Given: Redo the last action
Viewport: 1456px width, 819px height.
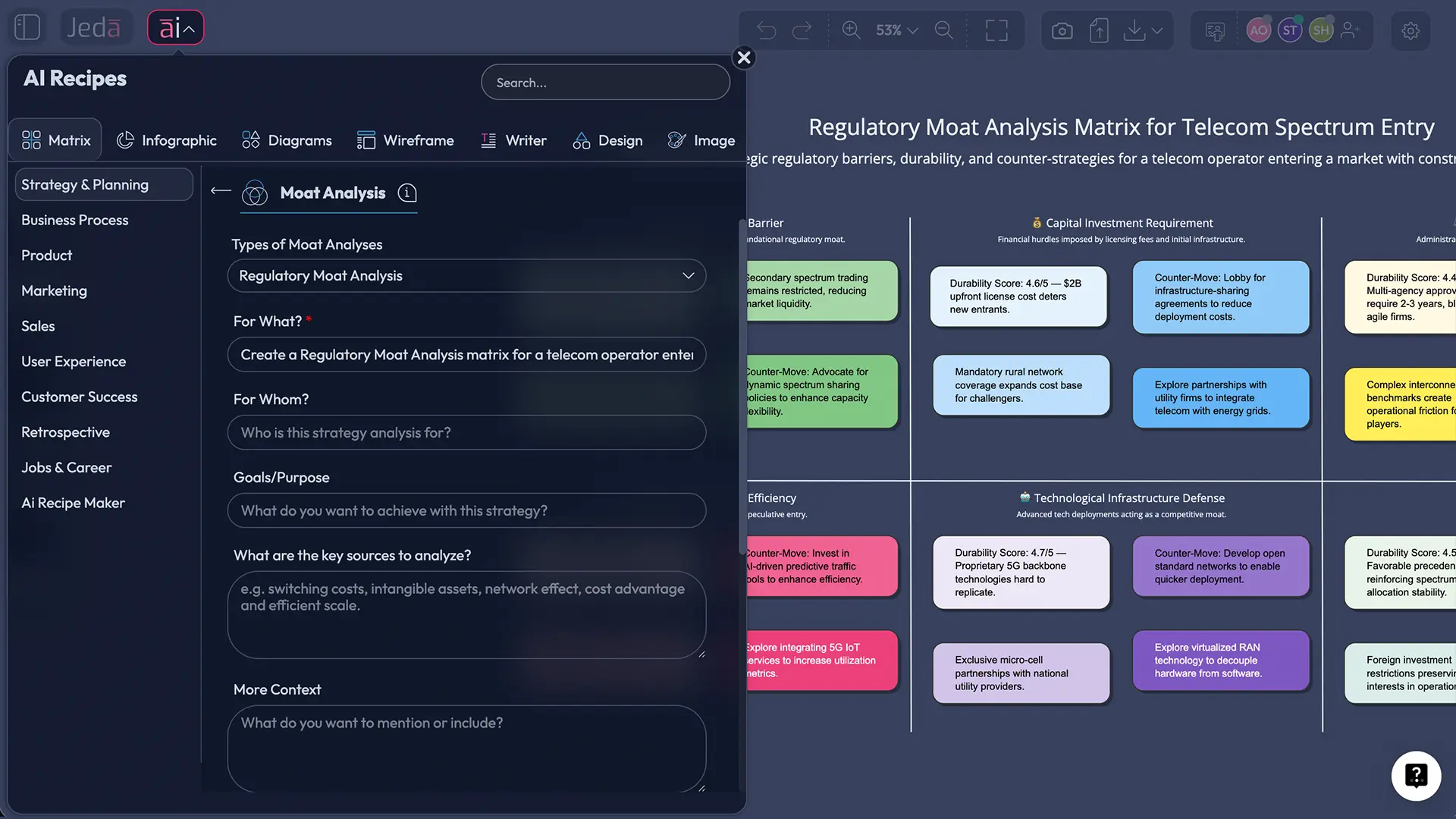Looking at the screenshot, I should (x=802, y=30).
